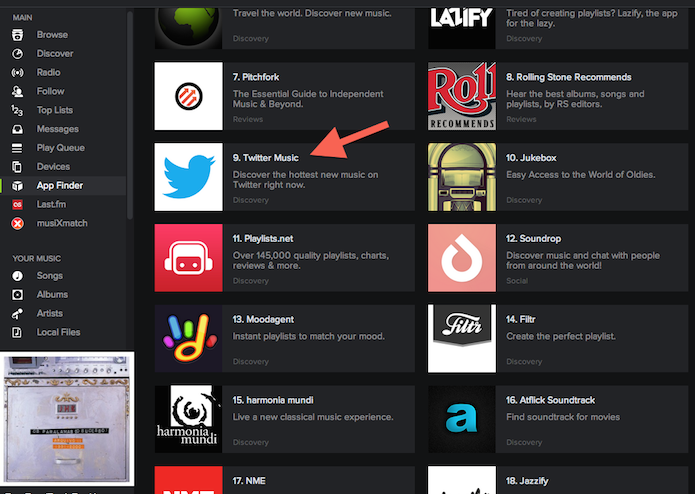The height and width of the screenshot is (494, 695).
Task: Open the 18. Jazzify title
Action: tap(527, 481)
